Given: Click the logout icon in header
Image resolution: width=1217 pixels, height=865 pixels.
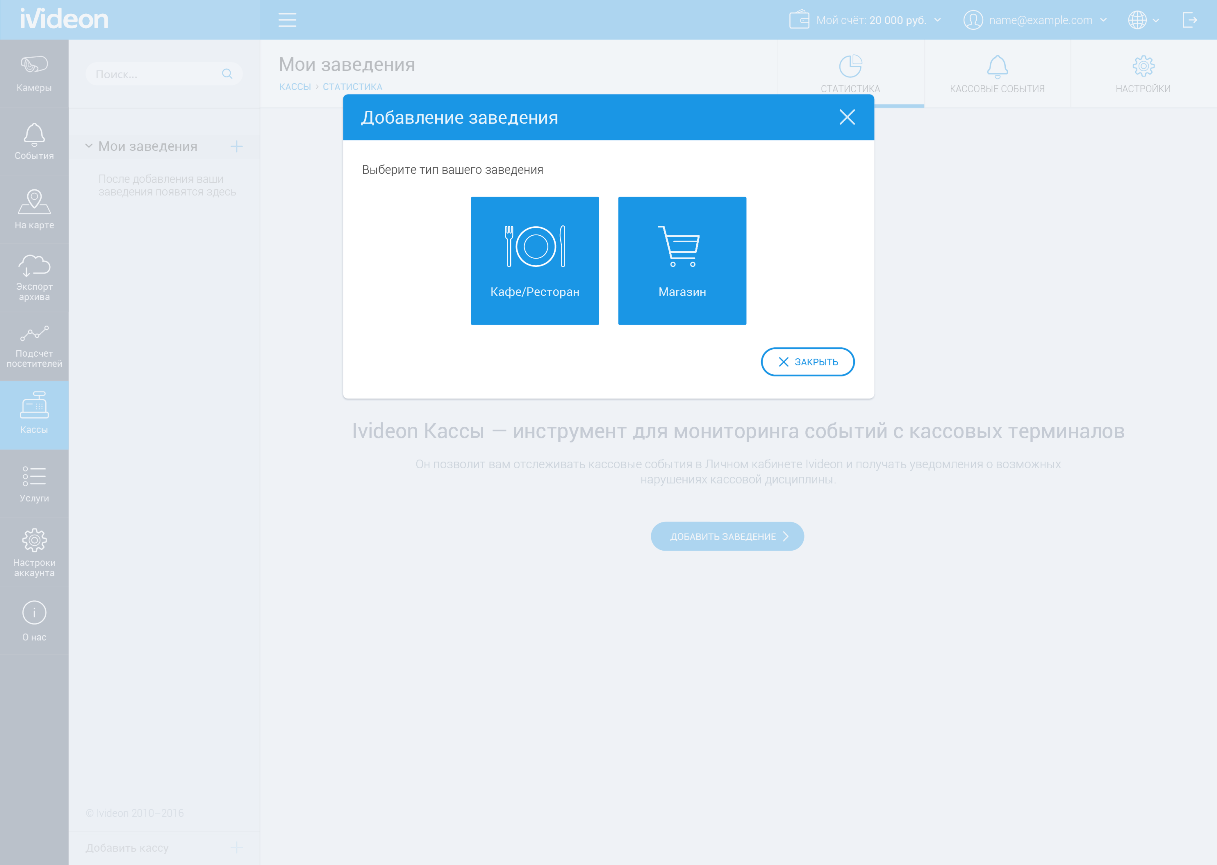Looking at the screenshot, I should (x=1190, y=19).
